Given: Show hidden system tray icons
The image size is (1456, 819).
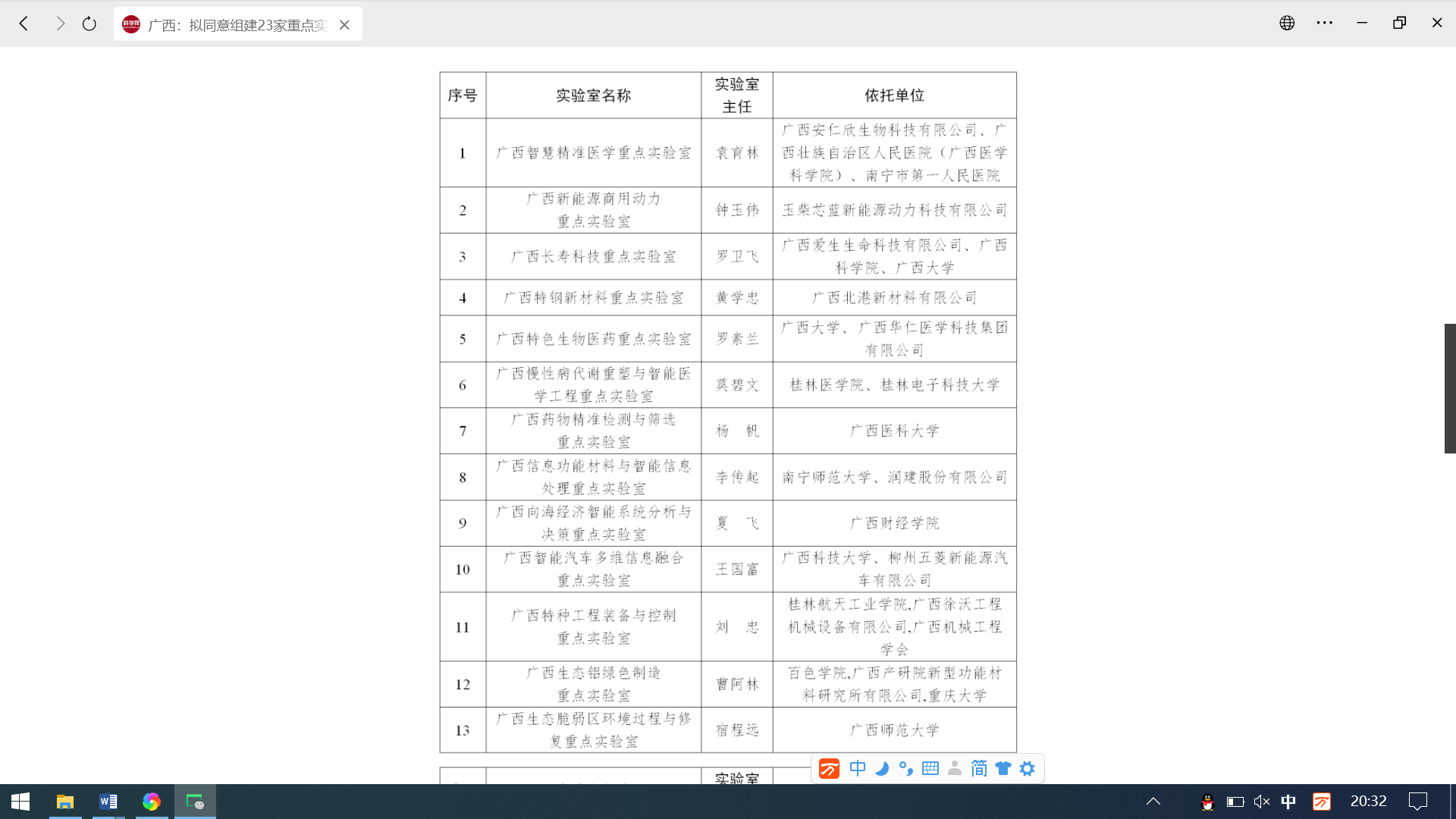Looking at the screenshot, I should coord(1153,802).
